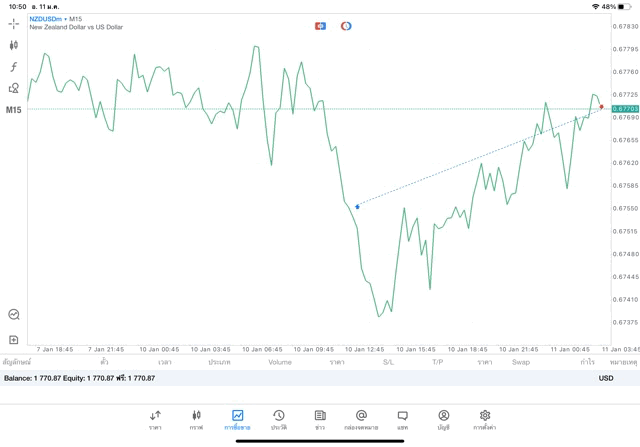Click the round icon in the lower-left sidebar
The width and height of the screenshot is (640, 447).
coord(14,315)
